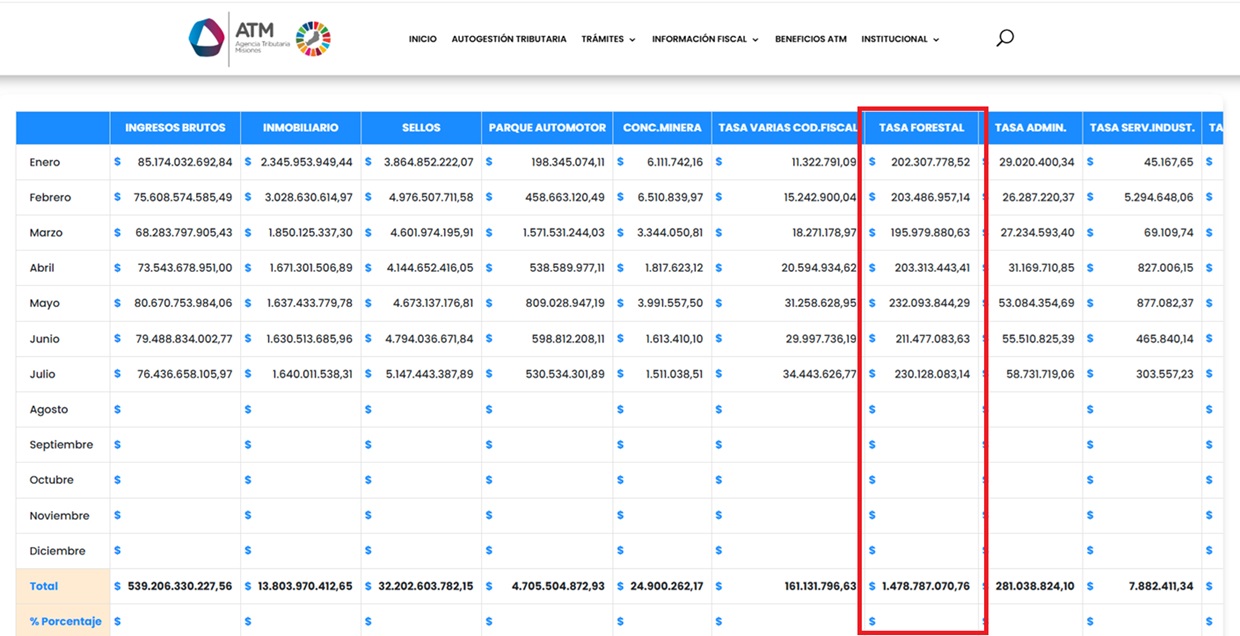
Task: Open the search magnifier icon
Action: pos(1005,39)
